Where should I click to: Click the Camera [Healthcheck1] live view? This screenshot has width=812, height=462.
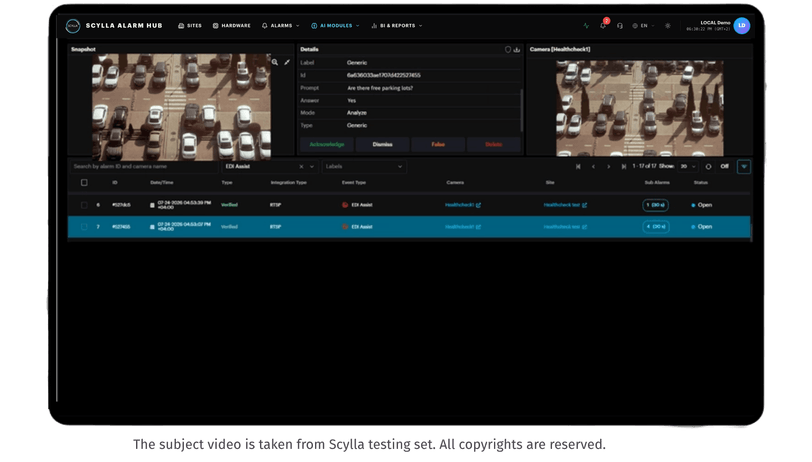640,108
